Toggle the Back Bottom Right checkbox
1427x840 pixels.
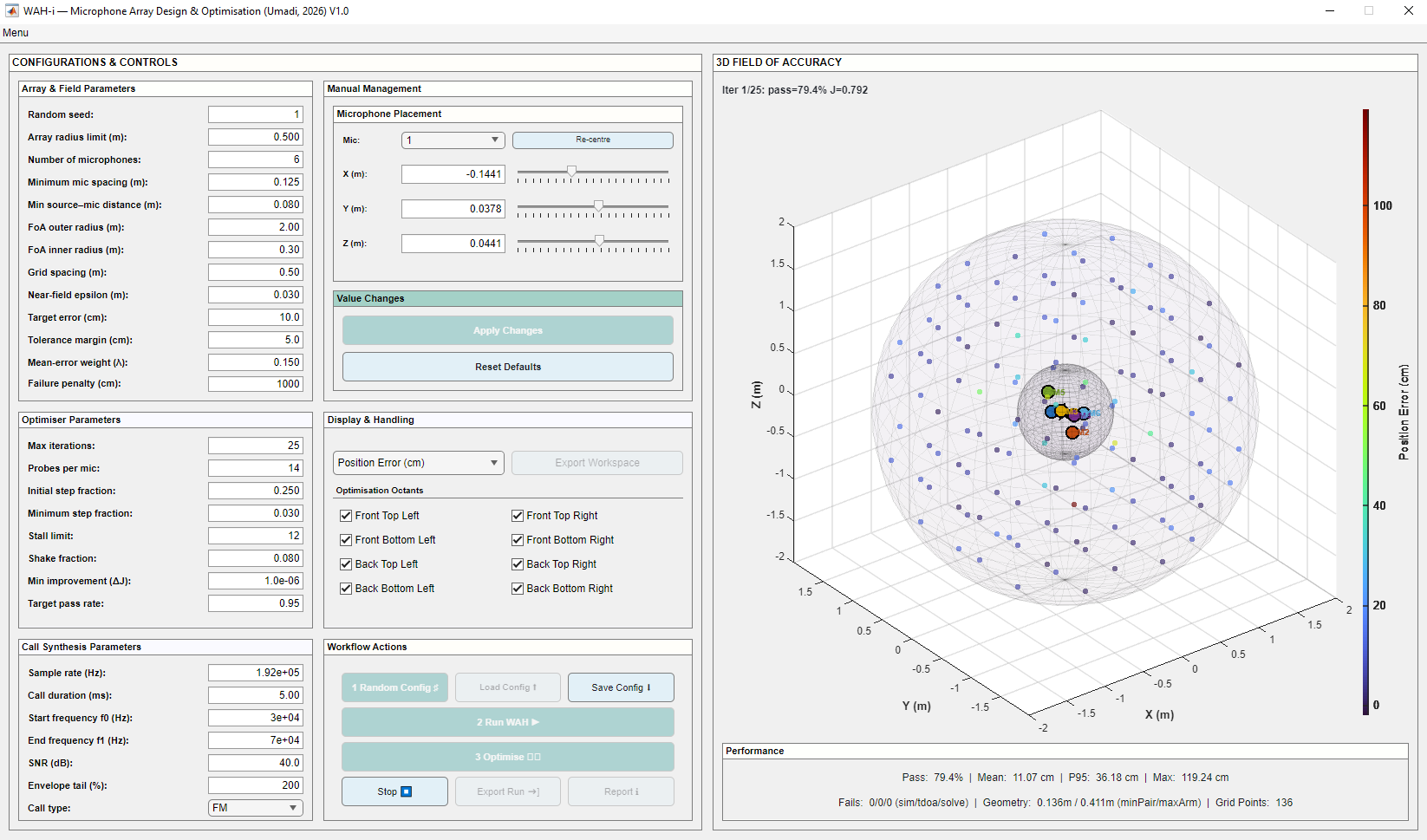(518, 589)
